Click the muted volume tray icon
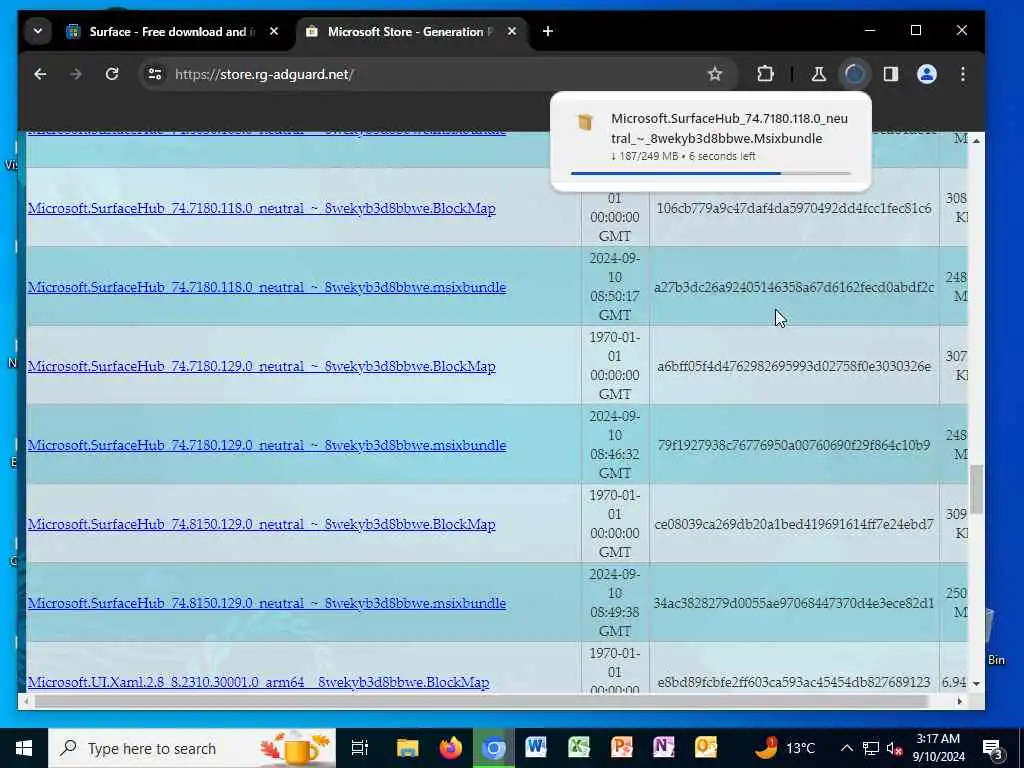This screenshot has width=1024, height=768. tap(894, 748)
